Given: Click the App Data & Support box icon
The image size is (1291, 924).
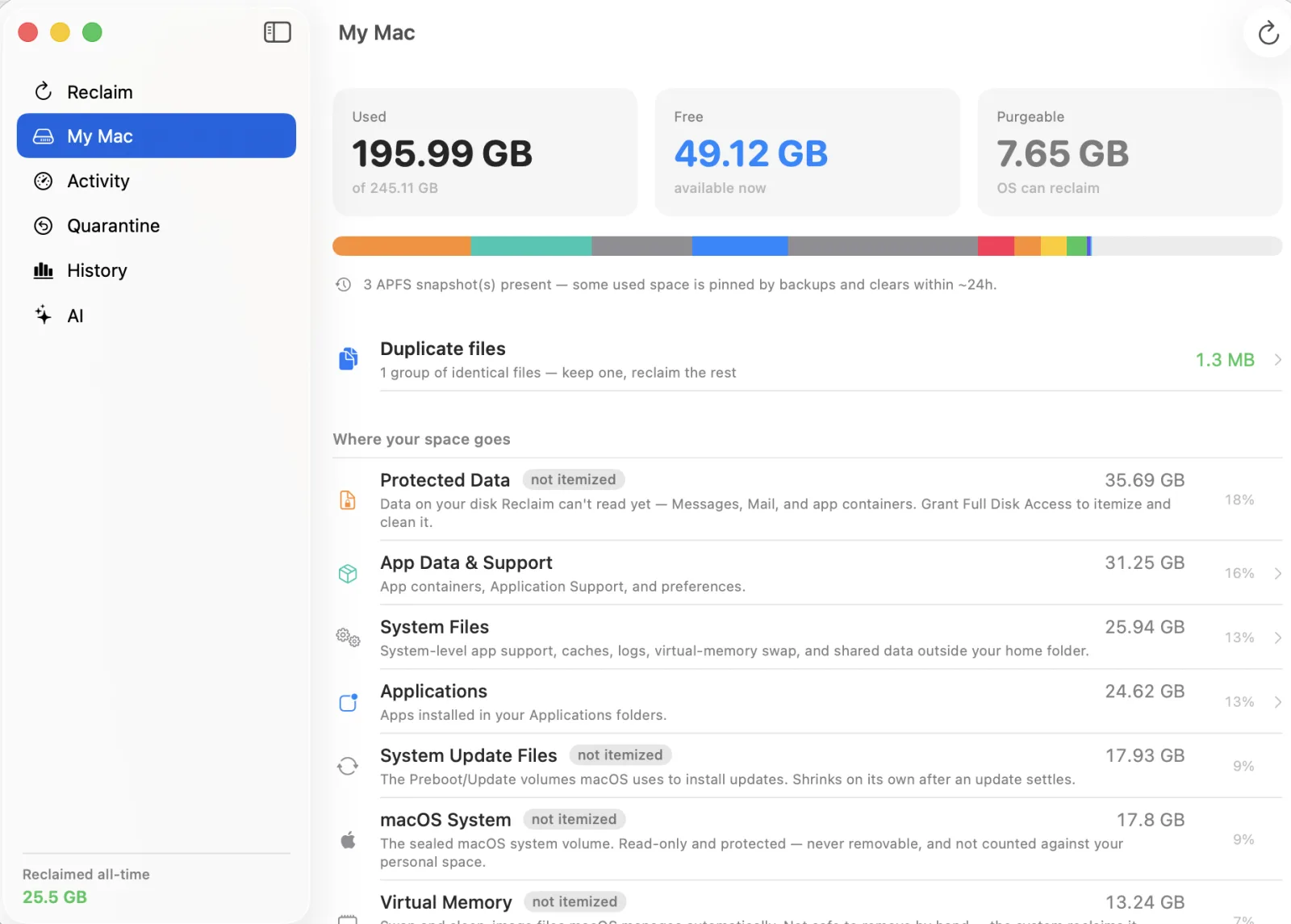Looking at the screenshot, I should [348, 574].
